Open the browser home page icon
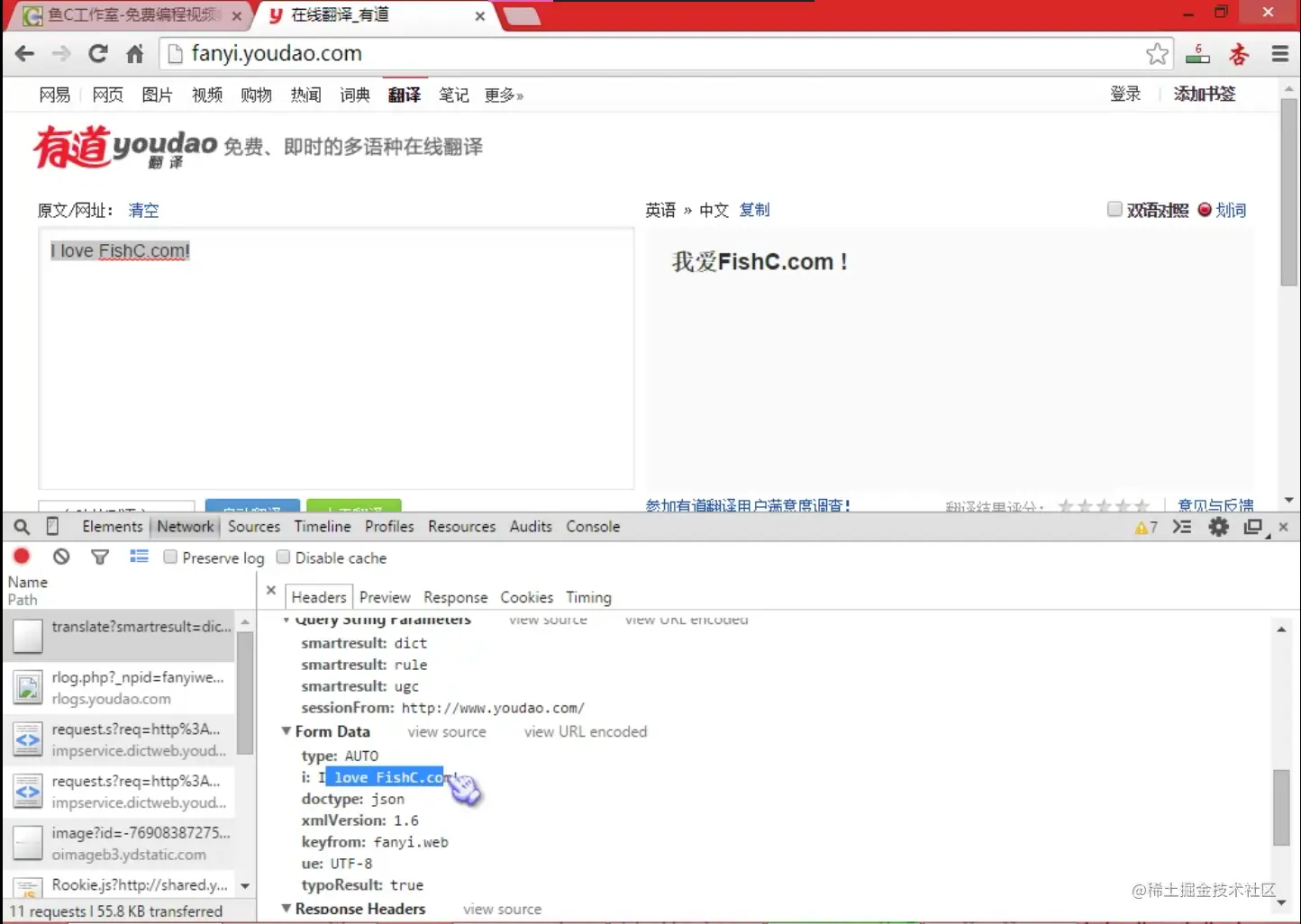This screenshot has width=1301, height=924. coord(135,54)
